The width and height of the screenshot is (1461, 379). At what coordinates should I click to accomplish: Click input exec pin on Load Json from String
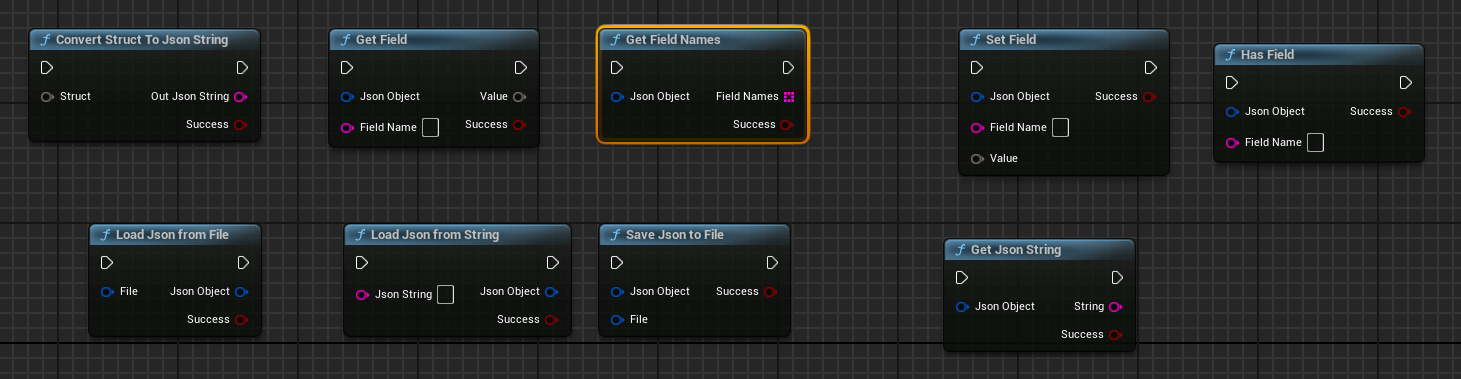362,263
